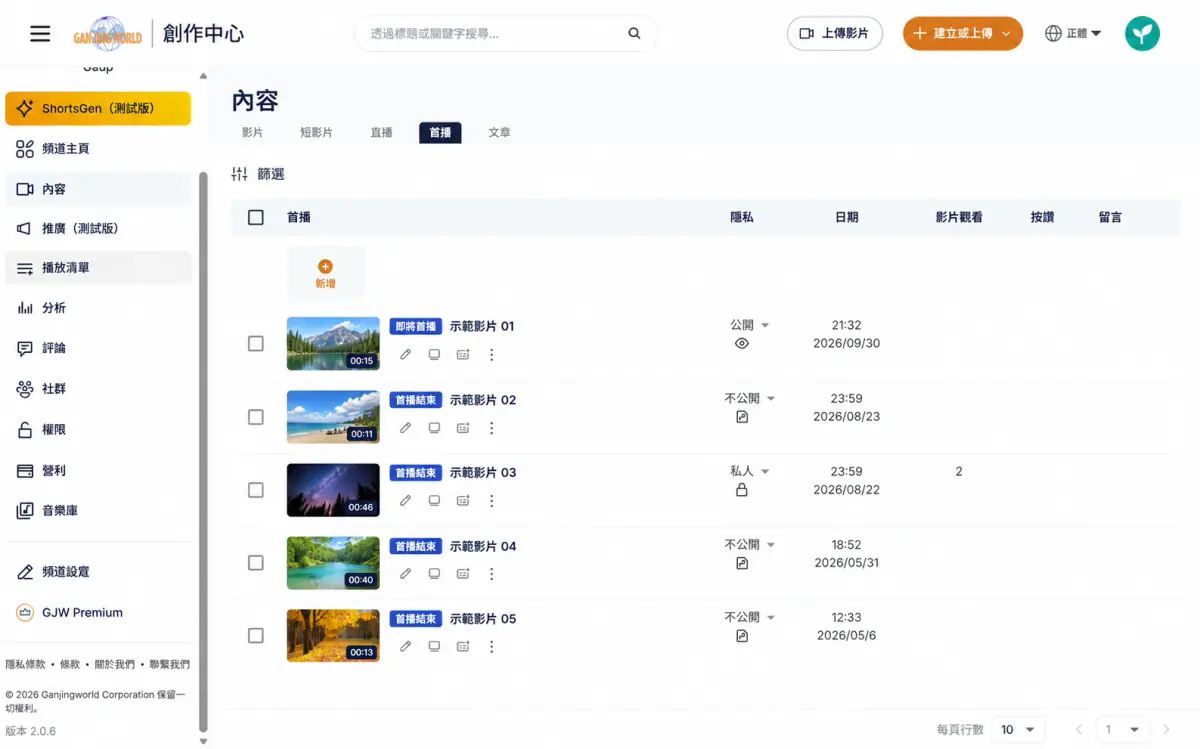
Task: Open more options for 示範影片 03
Action: (491, 500)
